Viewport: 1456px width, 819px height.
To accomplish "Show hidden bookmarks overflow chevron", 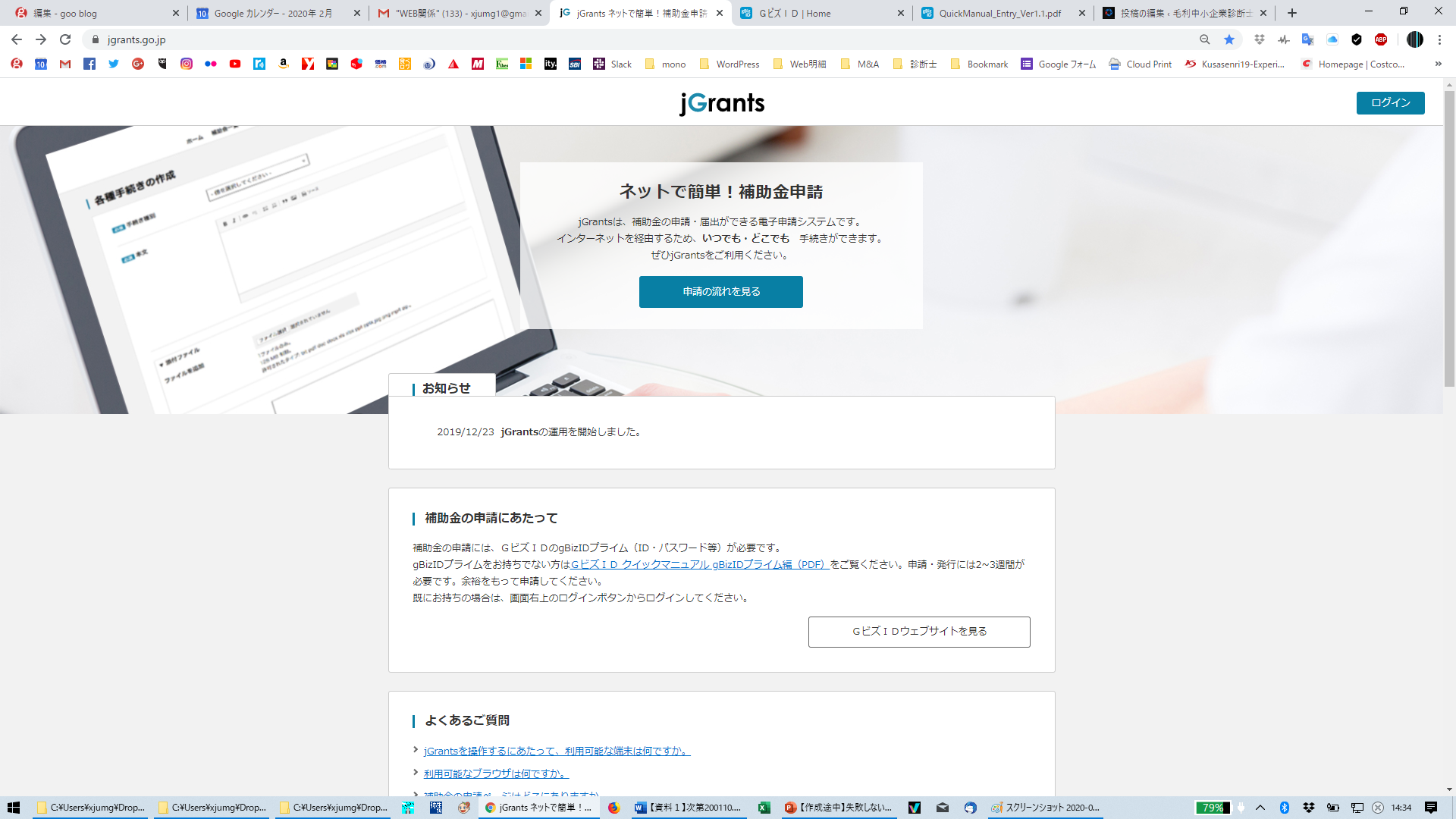I will point(1439,64).
